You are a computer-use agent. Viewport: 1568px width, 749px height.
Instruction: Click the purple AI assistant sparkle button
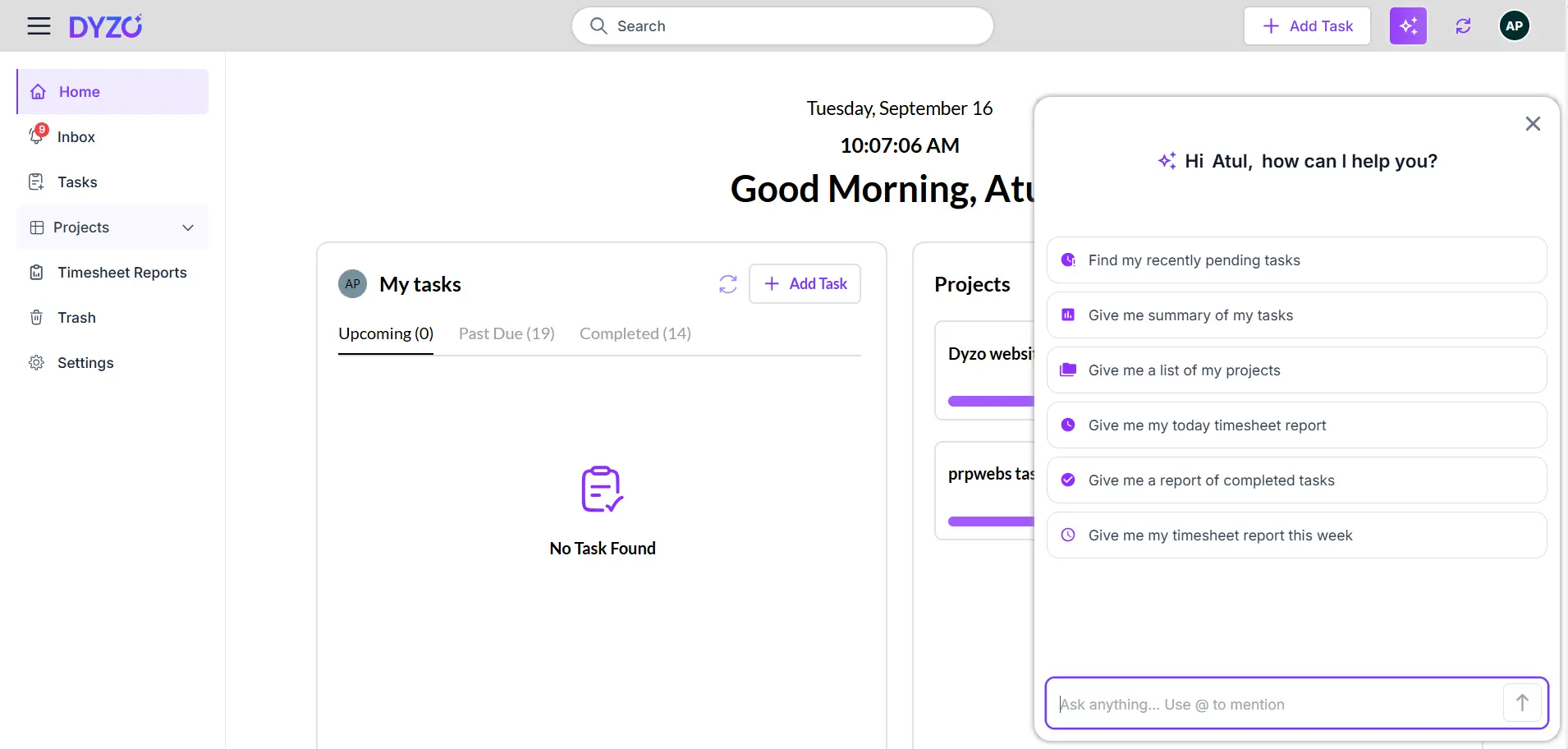[x=1407, y=26]
